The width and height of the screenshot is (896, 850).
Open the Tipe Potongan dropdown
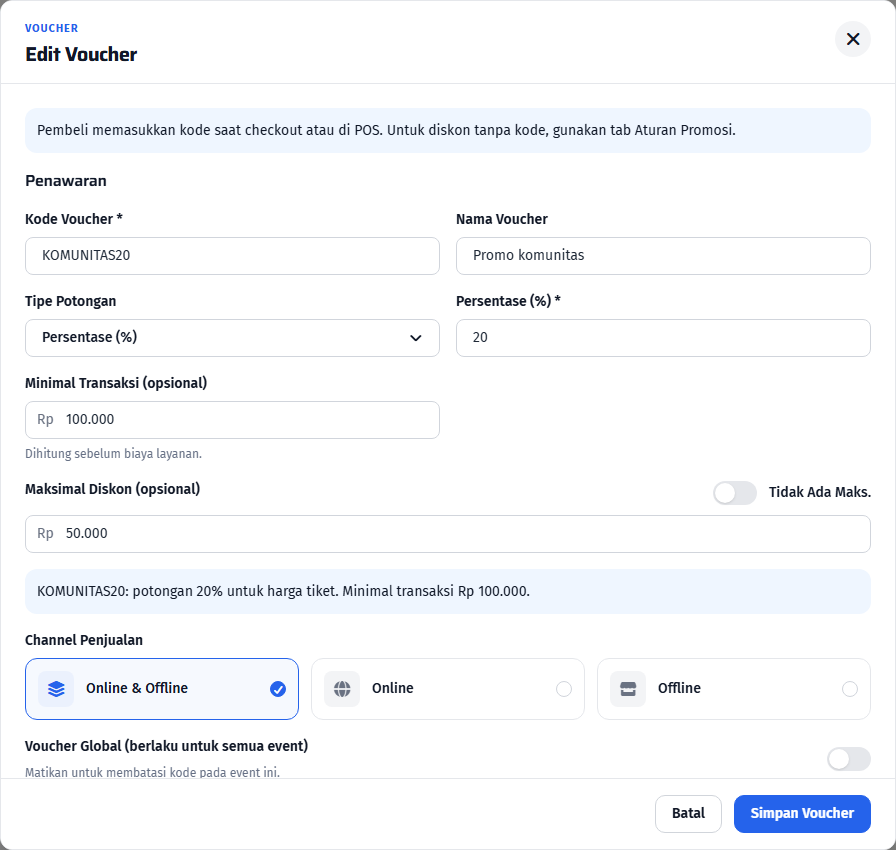coord(232,338)
